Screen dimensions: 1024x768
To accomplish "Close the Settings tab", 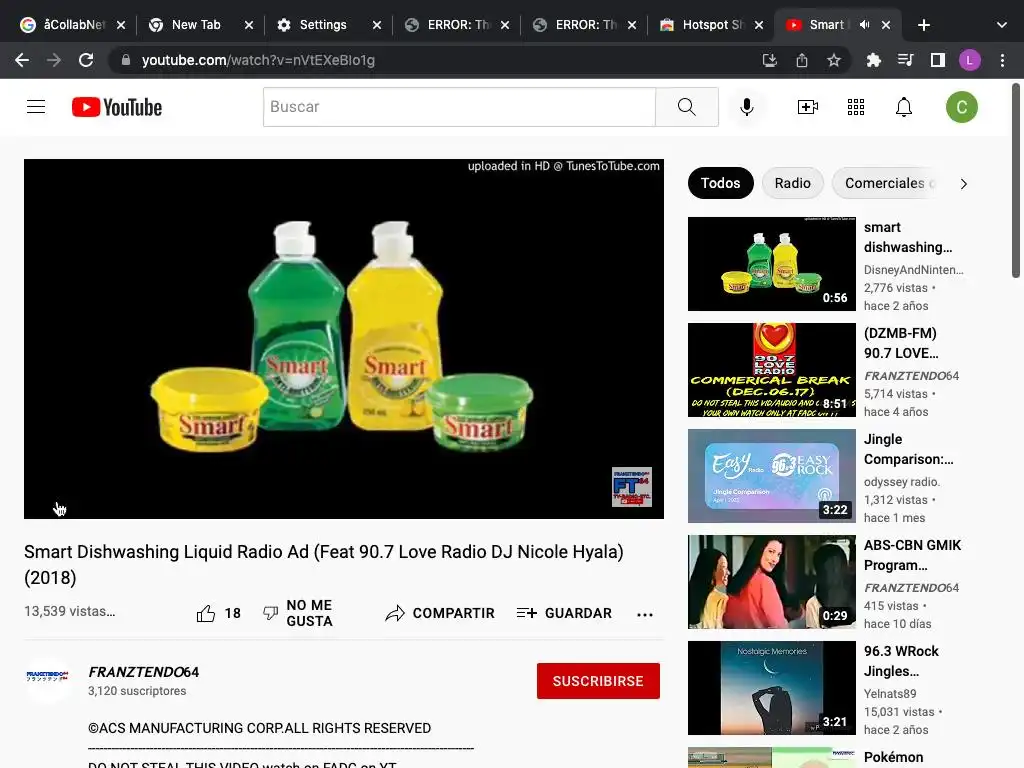I will tap(377, 25).
